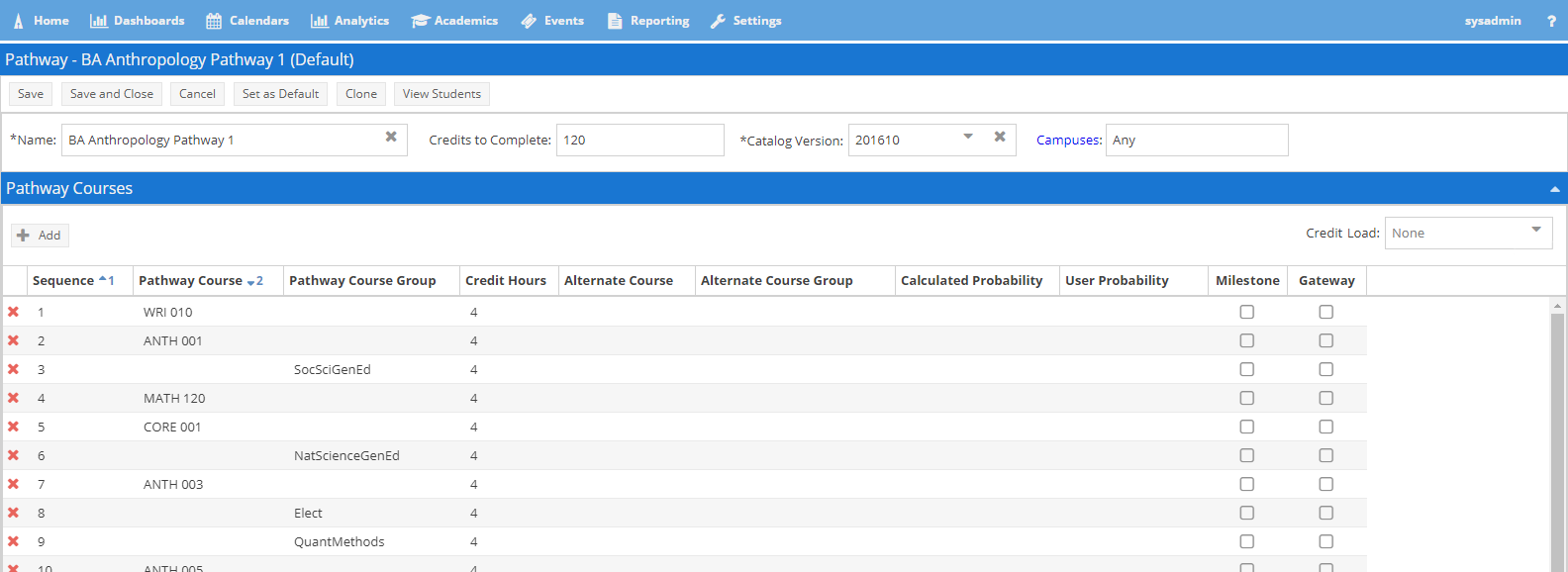This screenshot has width=1568, height=572.
Task: Click the Cancel button
Action: (197, 94)
